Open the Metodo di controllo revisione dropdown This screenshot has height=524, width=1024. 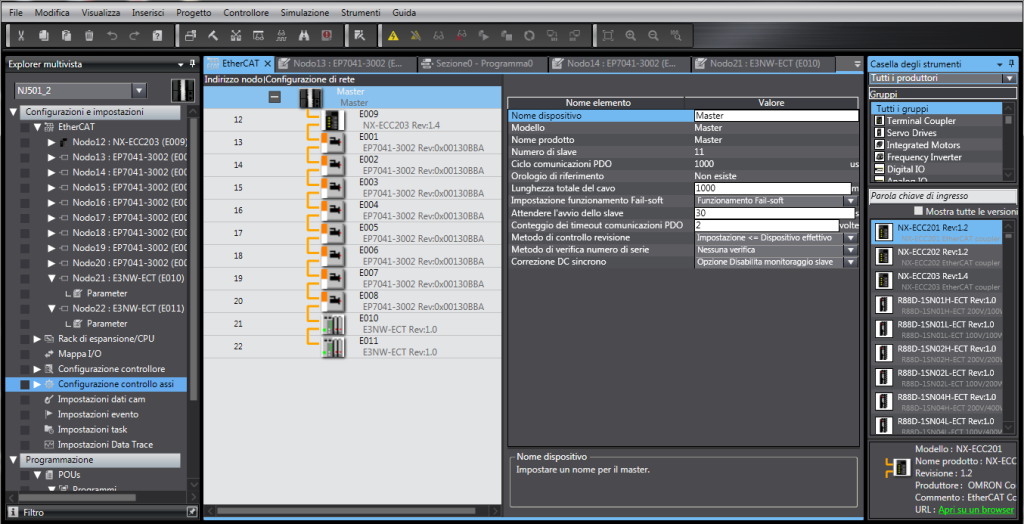850,238
